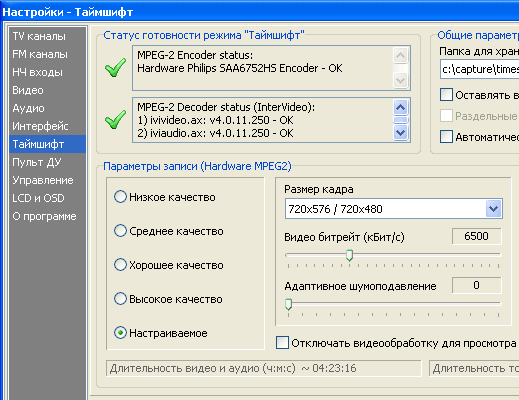Click the folder path field c:\capture\times
Viewport: 519px width, 400px height.
[480, 69]
